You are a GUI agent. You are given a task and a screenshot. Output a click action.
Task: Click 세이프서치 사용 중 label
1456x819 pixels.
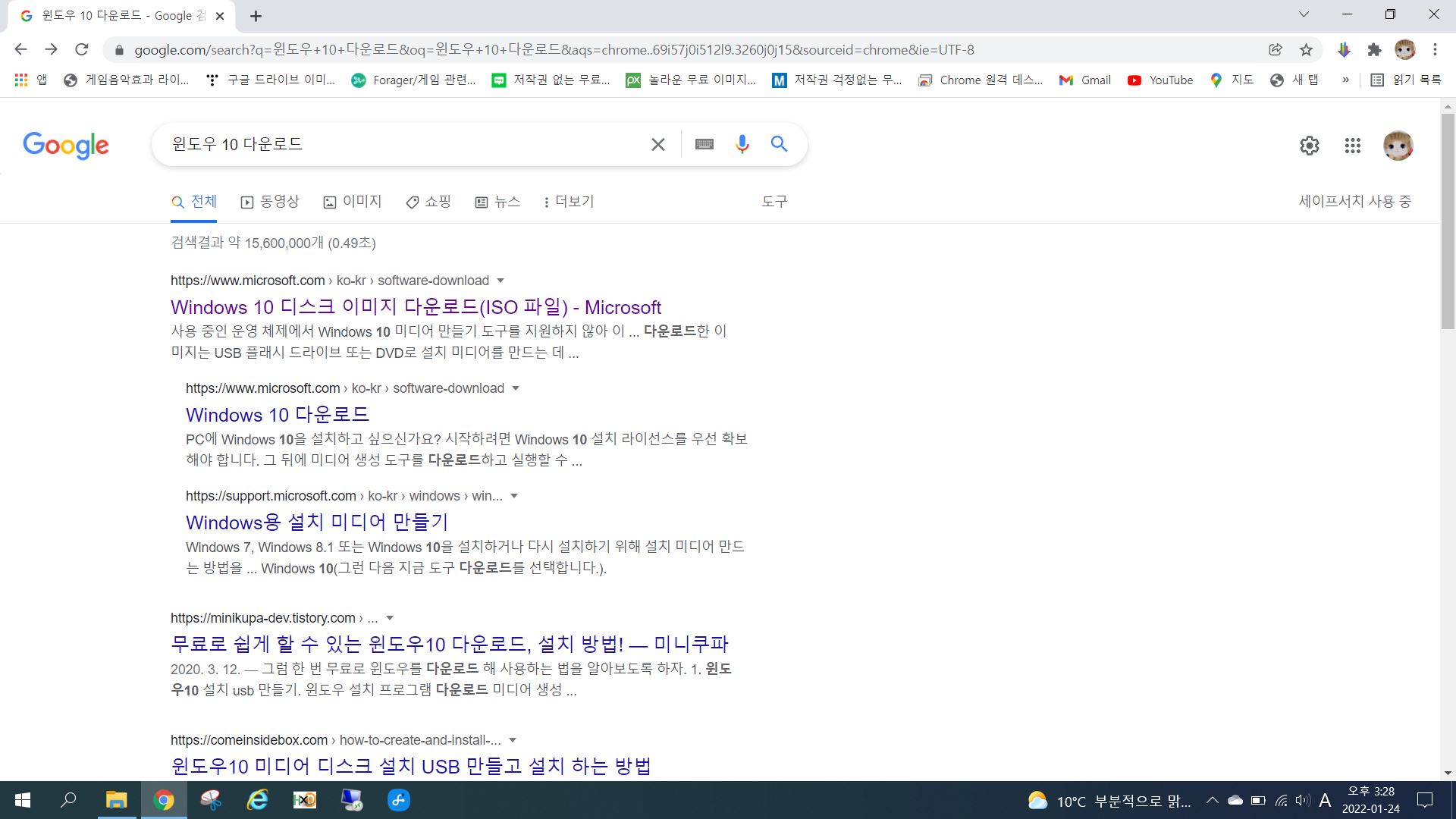click(1355, 202)
